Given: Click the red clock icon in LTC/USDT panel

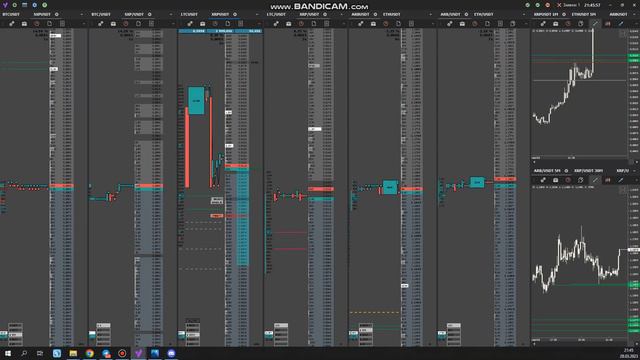Looking at the screenshot, I should point(301,24).
